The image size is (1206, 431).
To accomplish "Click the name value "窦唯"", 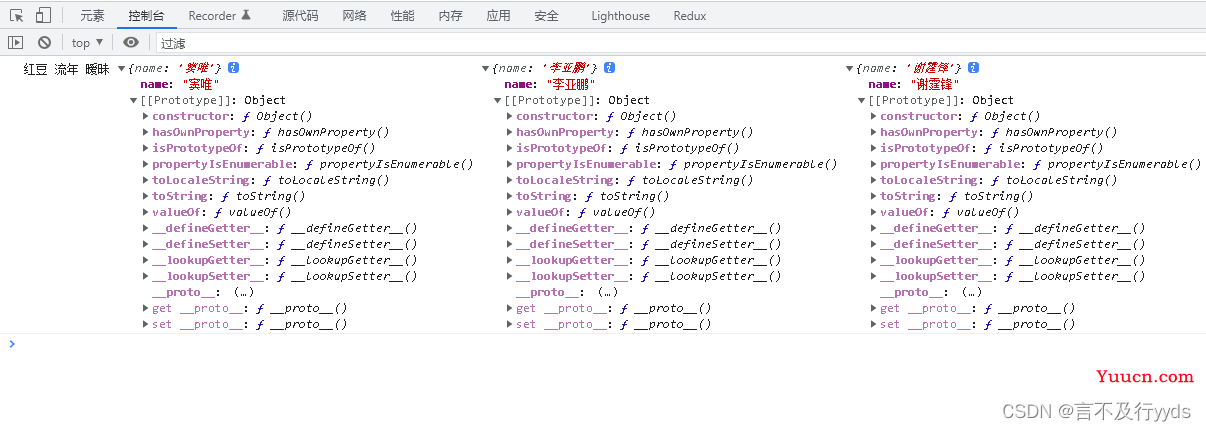I will pyautogui.click(x=202, y=84).
